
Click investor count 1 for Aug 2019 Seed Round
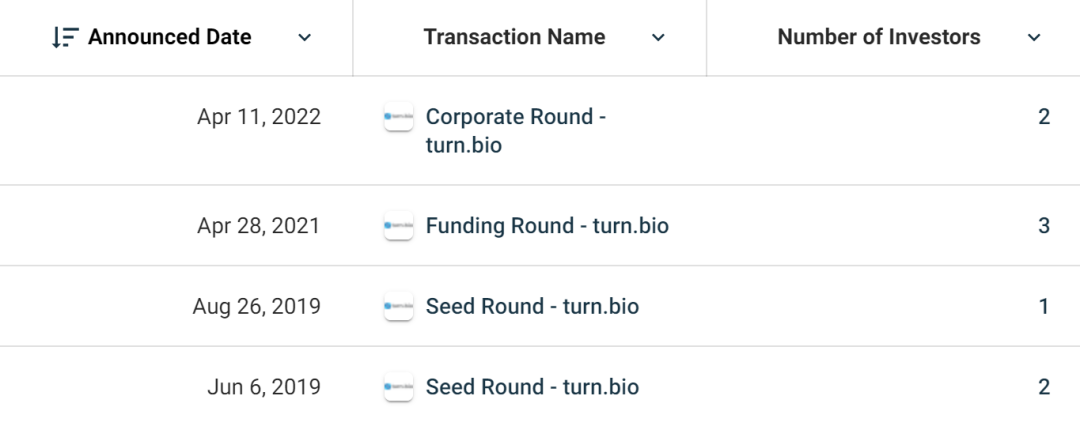point(1044,306)
